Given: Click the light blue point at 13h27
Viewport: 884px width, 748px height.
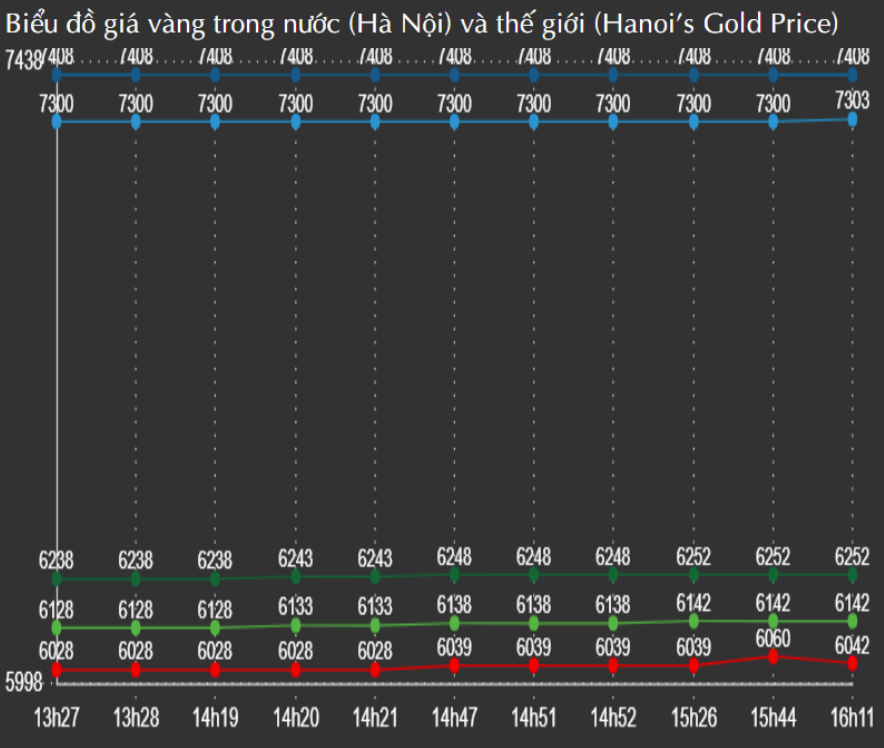Looking at the screenshot, I should [x=56, y=121].
